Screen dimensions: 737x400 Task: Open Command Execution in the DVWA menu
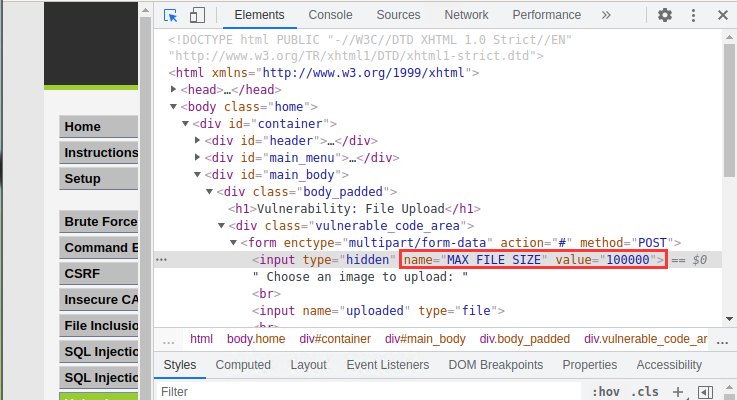point(99,248)
